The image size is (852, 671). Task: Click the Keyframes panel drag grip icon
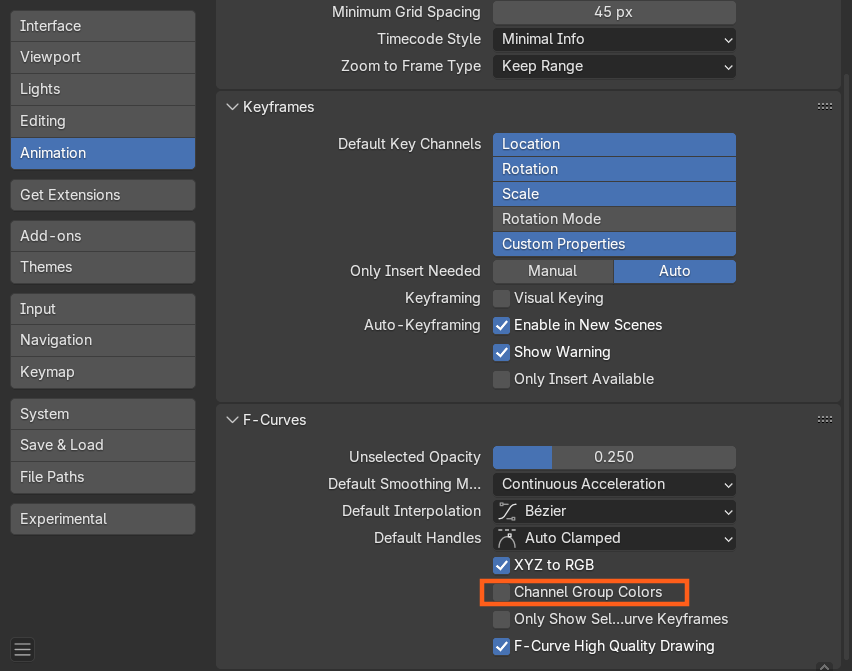coord(824,106)
